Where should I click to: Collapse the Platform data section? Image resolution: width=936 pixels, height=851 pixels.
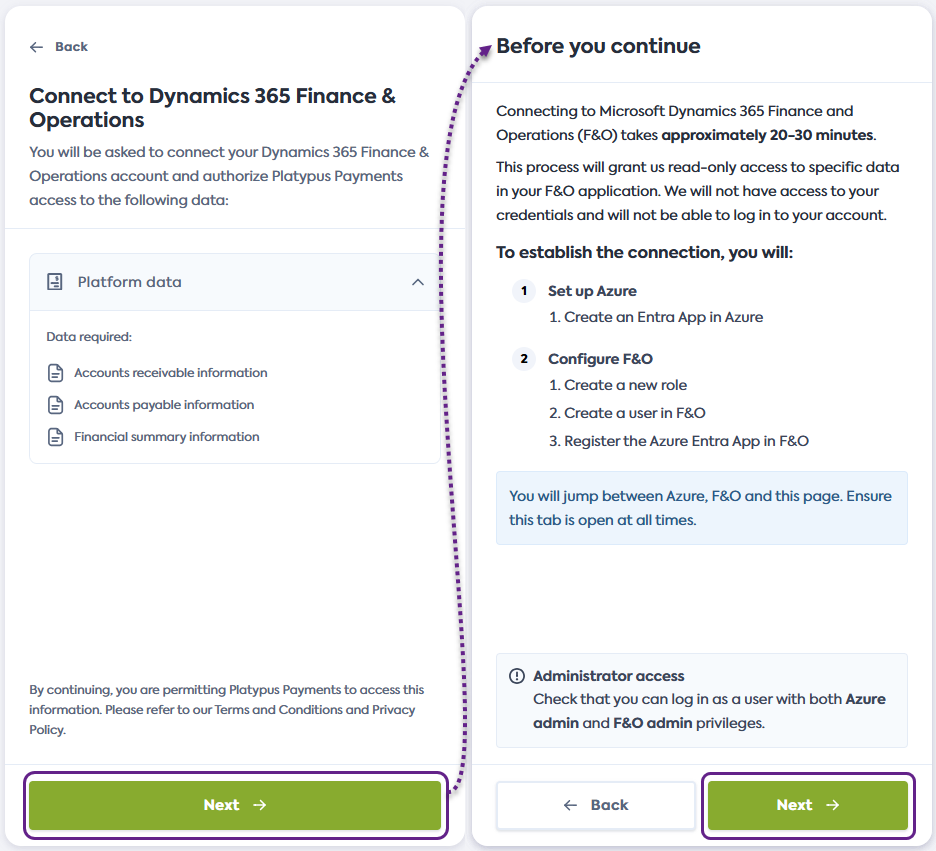click(418, 281)
